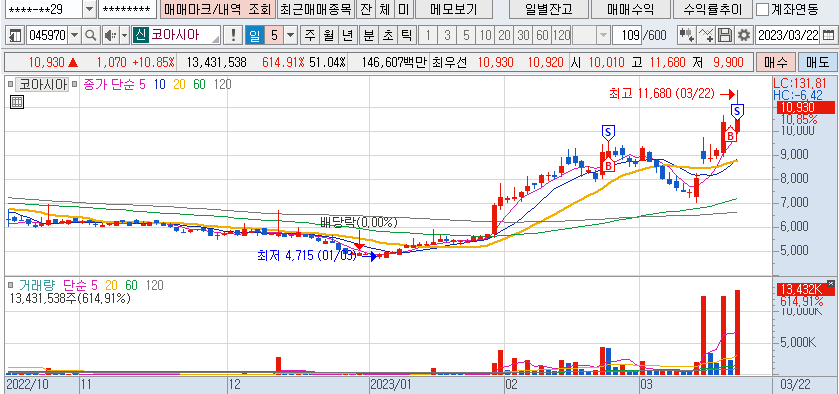Select the 120 interval button
This screenshot has height=394, width=839.
(x=561, y=36)
